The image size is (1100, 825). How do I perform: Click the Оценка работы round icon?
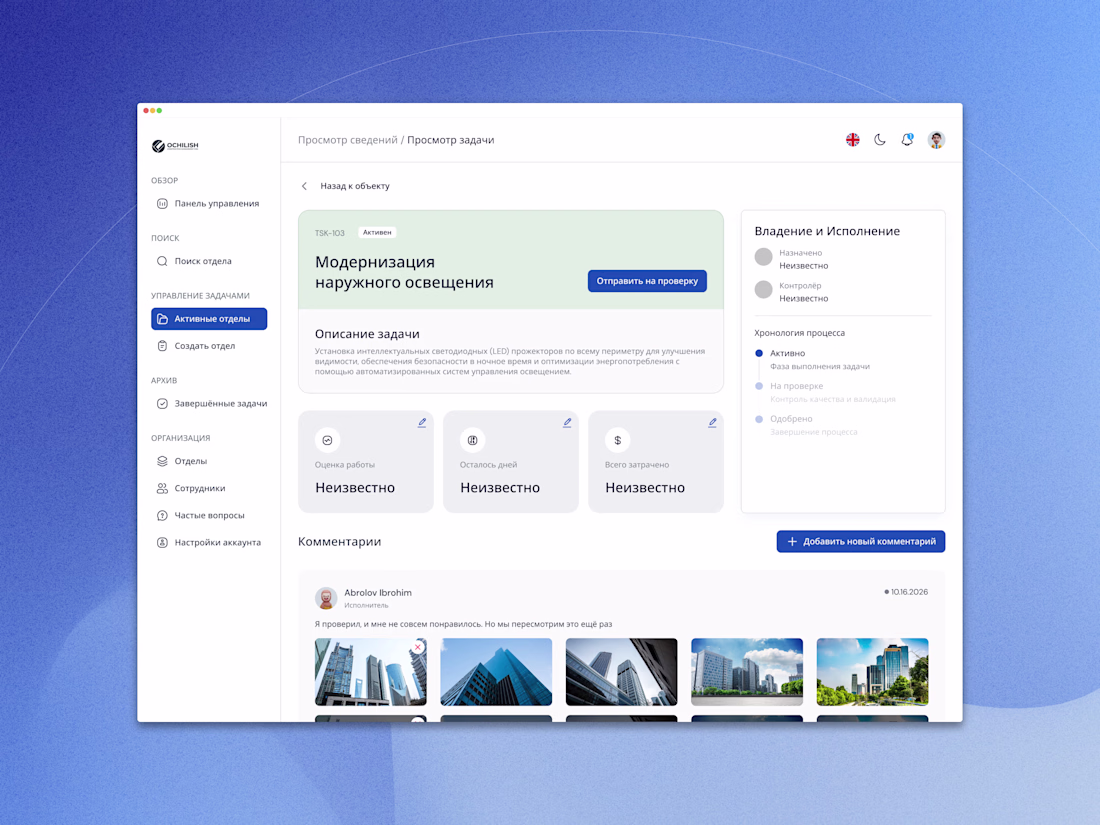coord(328,440)
